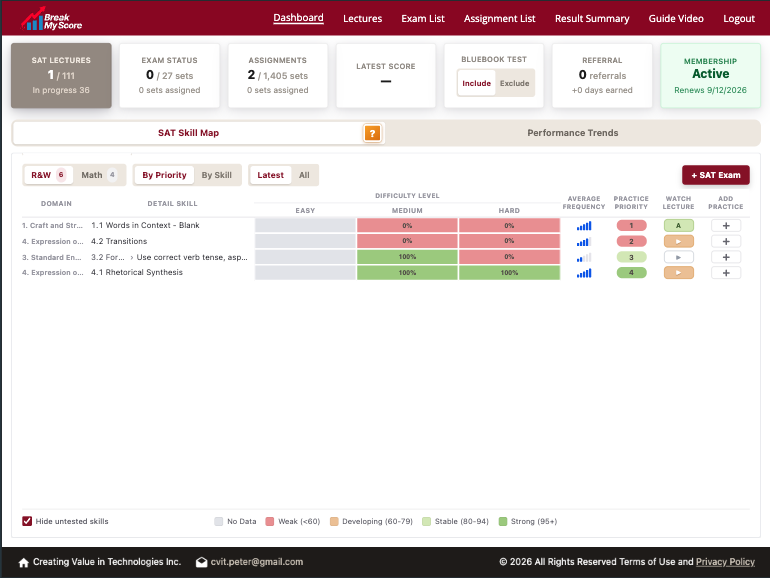Open Result Summary
This screenshot has height=578, width=770.
[x=592, y=19]
